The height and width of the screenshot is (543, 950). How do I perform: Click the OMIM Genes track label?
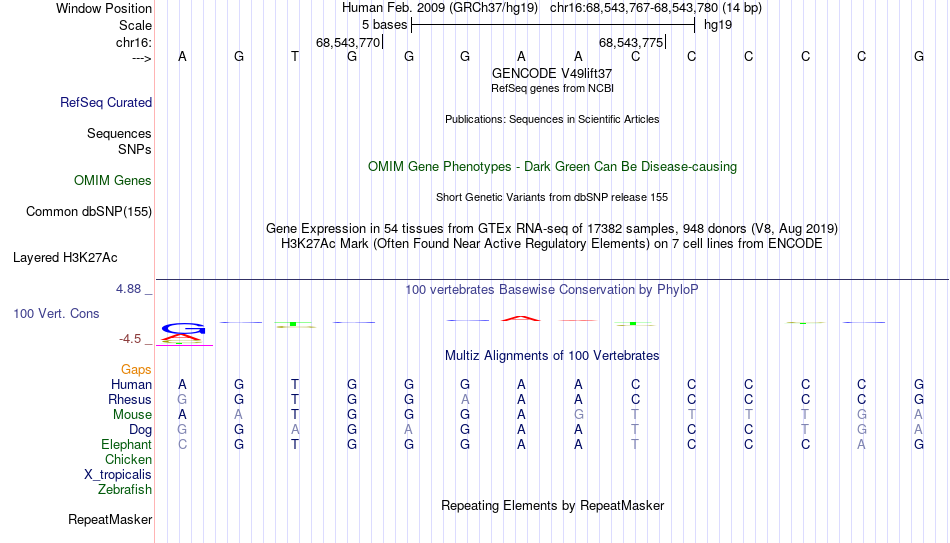tap(113, 181)
